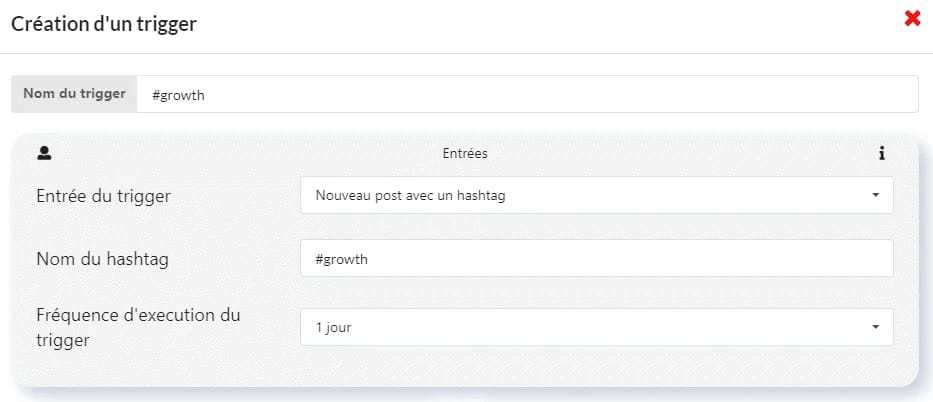Close the Création d'un trigger dialog
Image resolution: width=933 pixels, height=402 pixels.
coord(912,19)
